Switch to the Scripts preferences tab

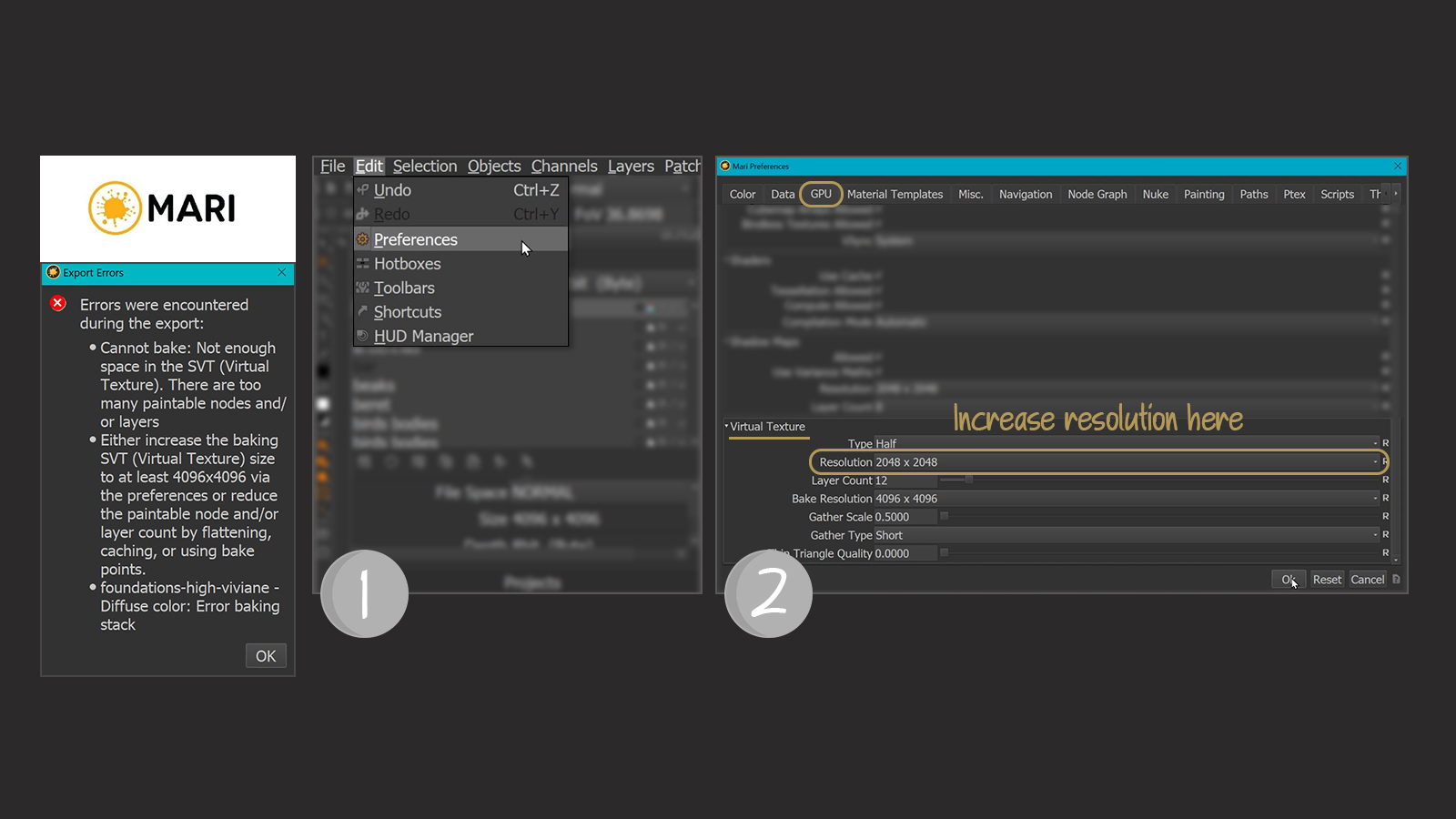[1337, 194]
